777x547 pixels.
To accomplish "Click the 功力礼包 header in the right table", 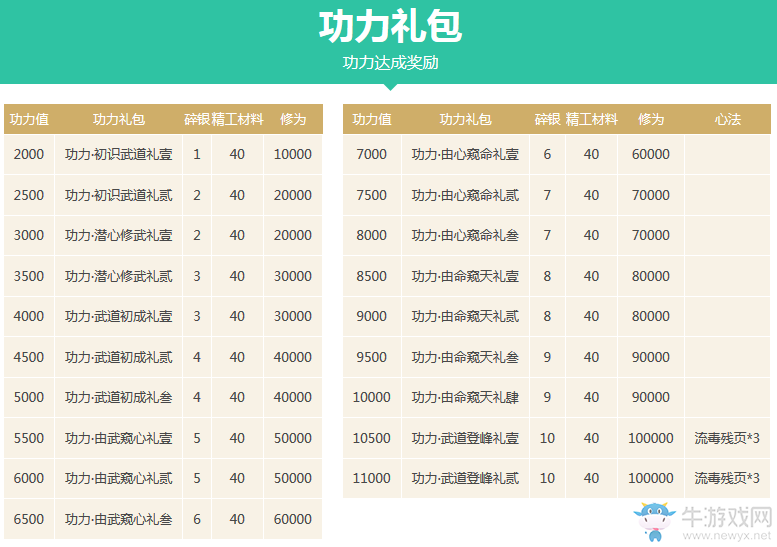I will [x=465, y=119].
